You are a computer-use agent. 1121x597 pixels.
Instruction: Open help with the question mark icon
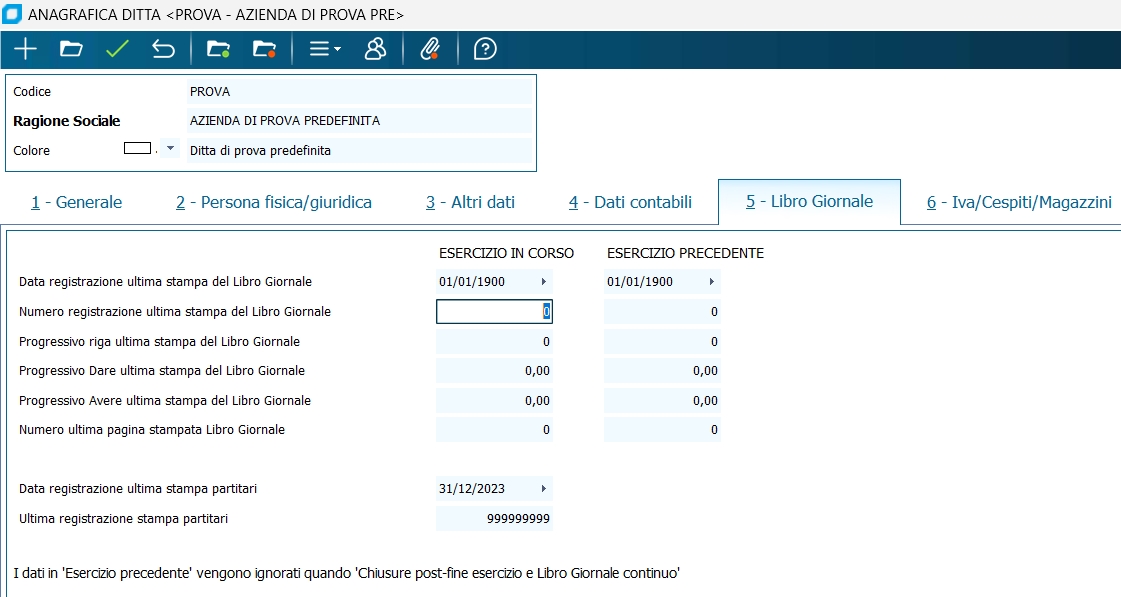point(485,49)
